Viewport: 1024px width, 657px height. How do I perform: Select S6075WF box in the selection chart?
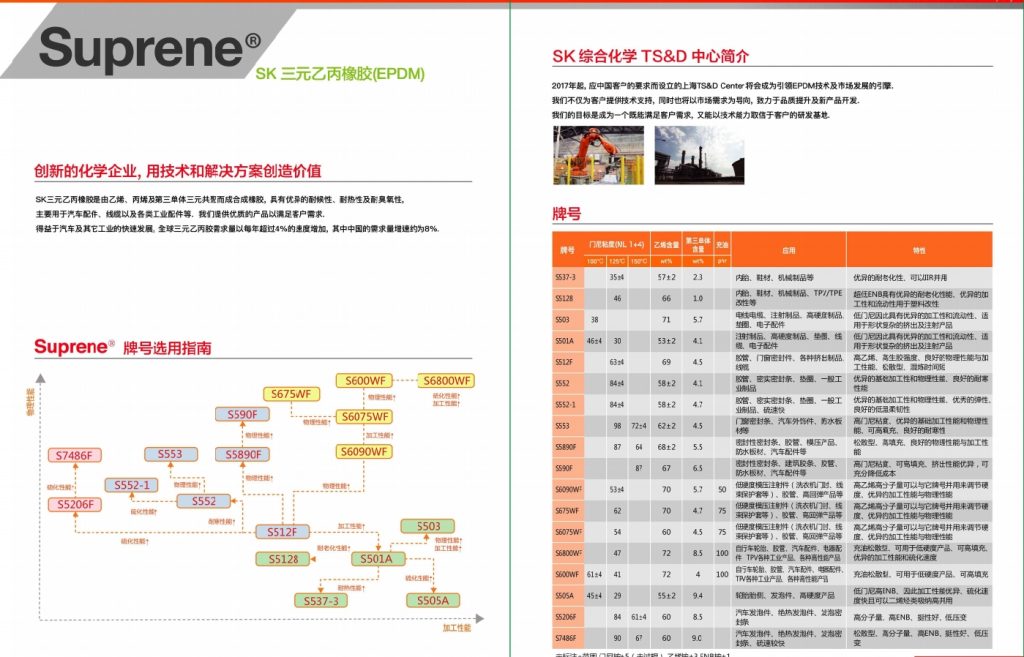coord(364,416)
